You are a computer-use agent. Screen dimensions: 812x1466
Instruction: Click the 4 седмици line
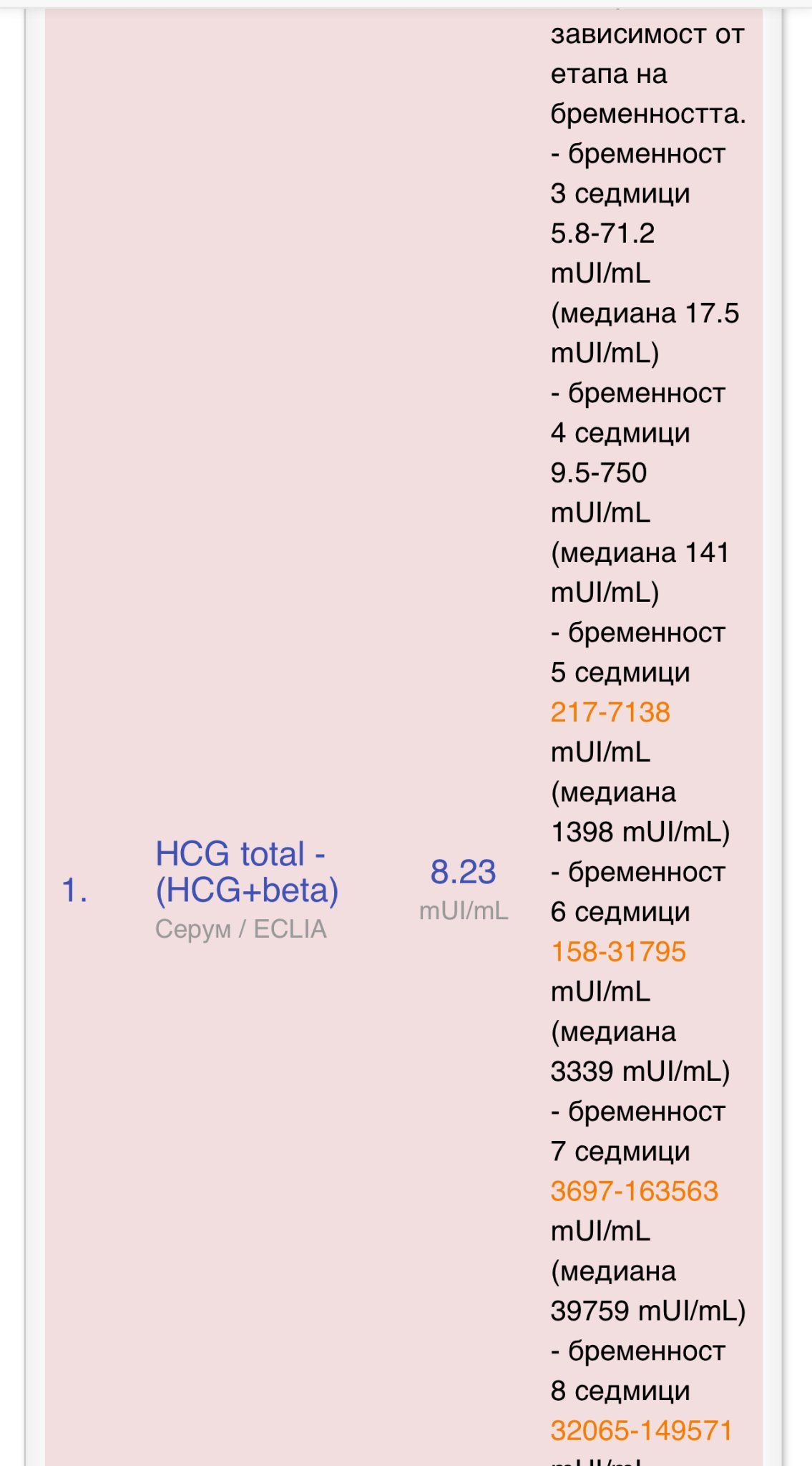click(x=620, y=433)
